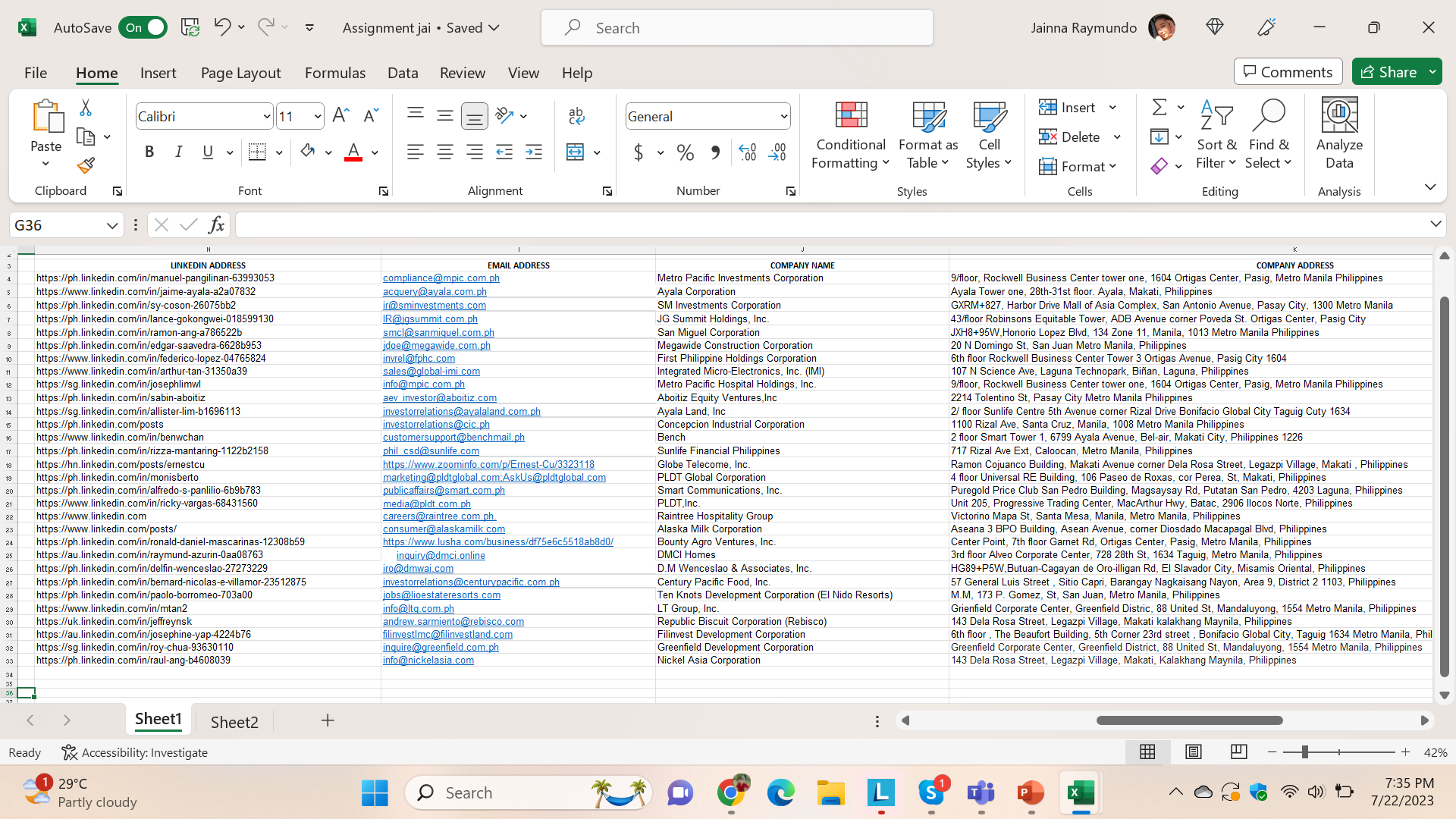
Task: Switch to the Formulas tab
Action: click(x=335, y=73)
